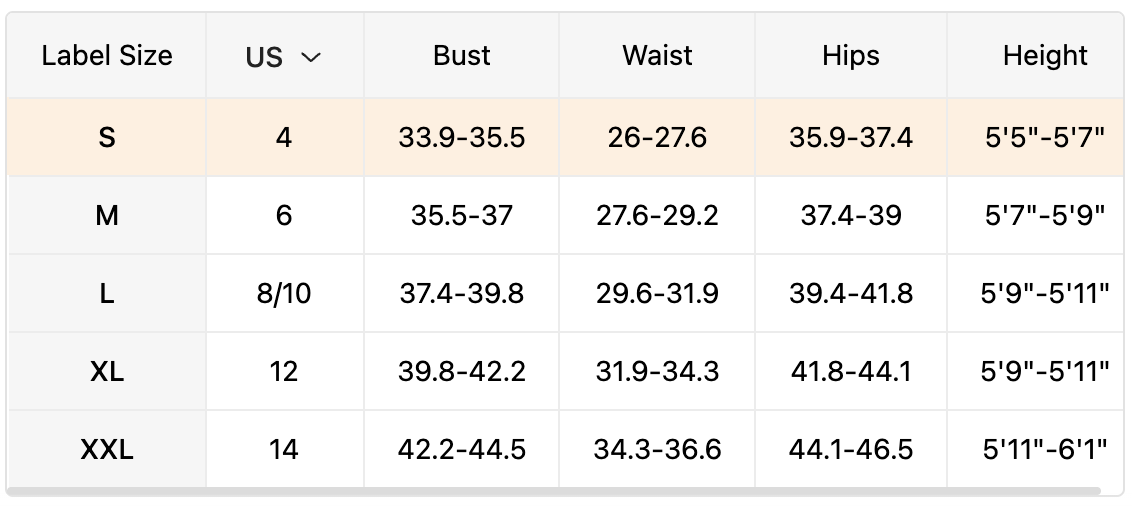Click the bust value 33.9-35.5
This screenshot has width=1132, height=506.
pos(462,137)
